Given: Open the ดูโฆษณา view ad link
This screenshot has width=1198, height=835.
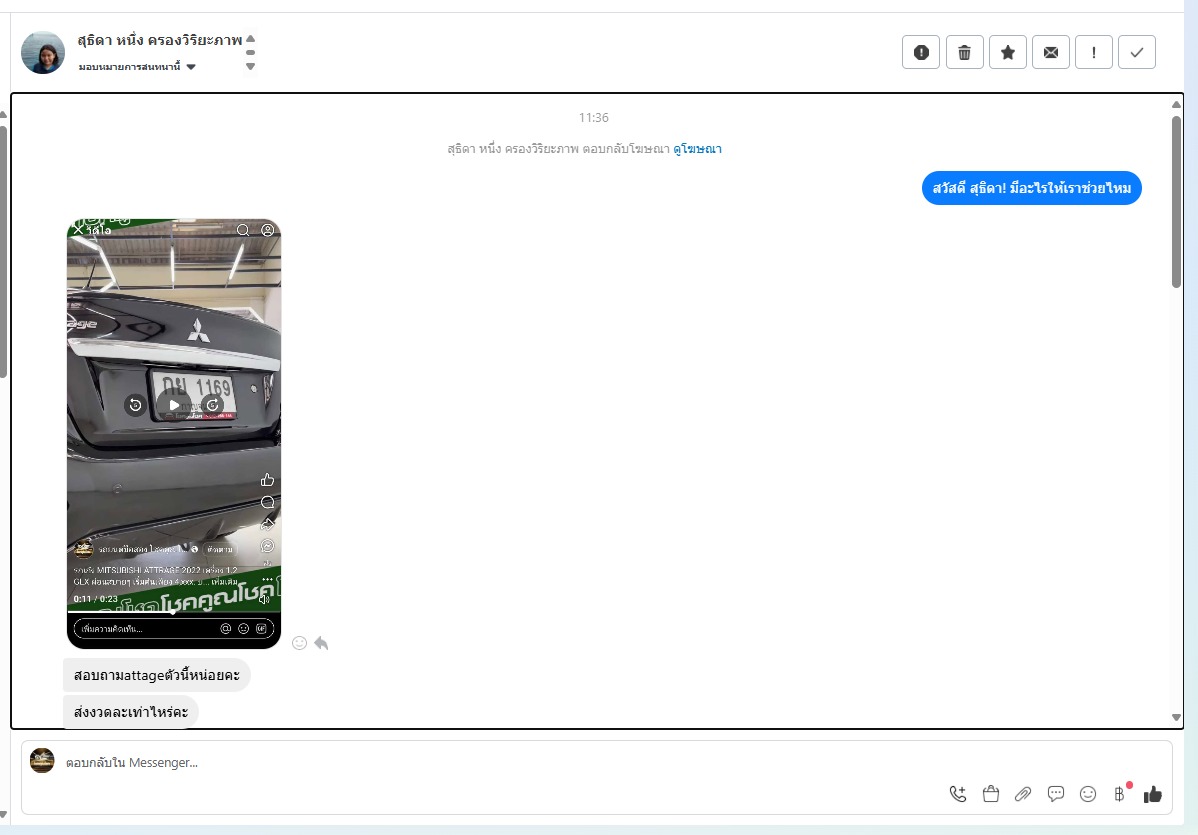Looking at the screenshot, I should tap(697, 149).
